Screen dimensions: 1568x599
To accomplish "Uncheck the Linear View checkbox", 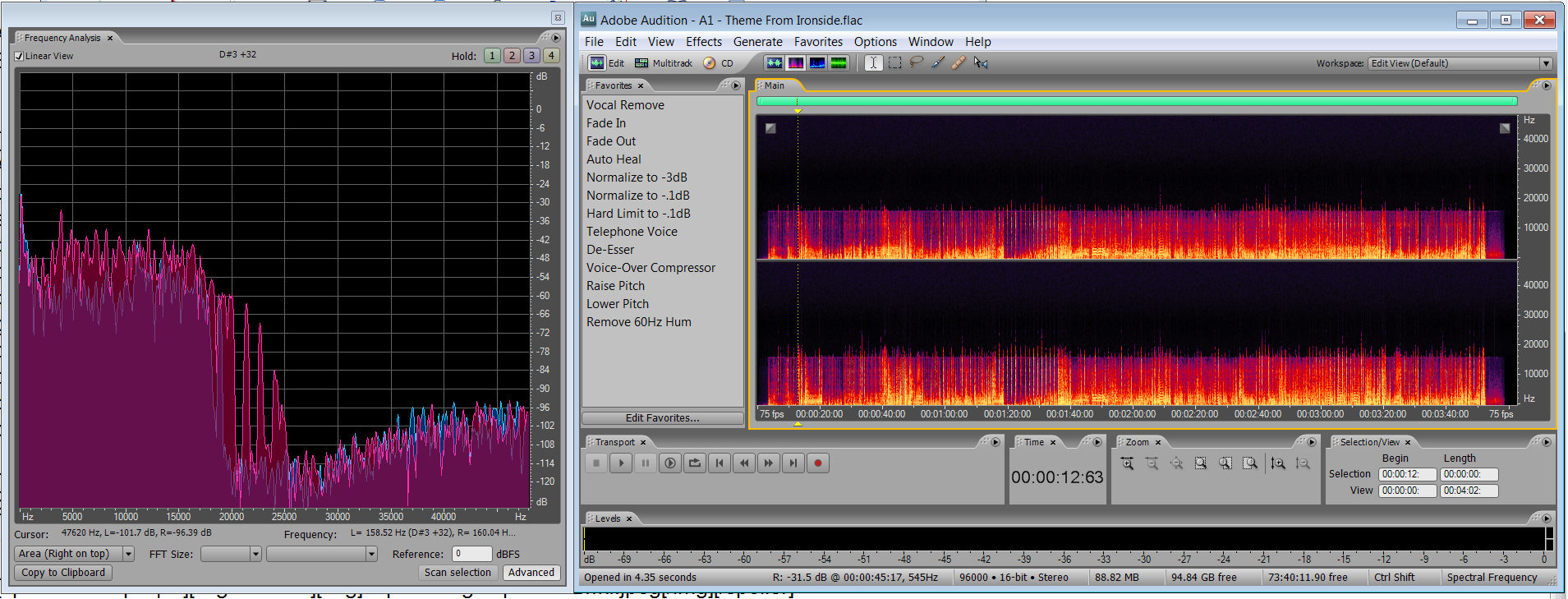I will click(x=19, y=56).
